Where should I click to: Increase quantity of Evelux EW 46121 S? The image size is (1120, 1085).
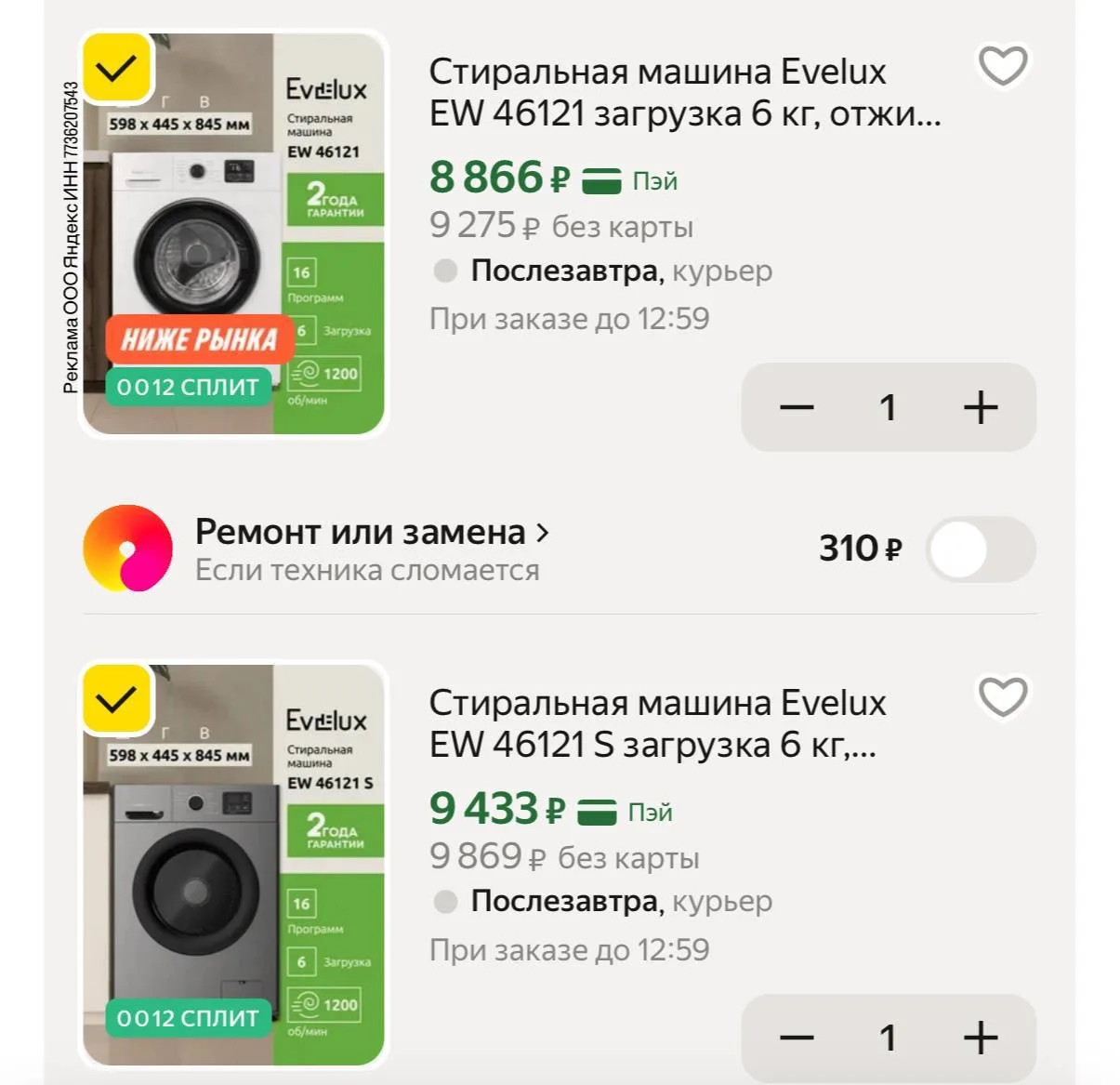[x=980, y=1038]
